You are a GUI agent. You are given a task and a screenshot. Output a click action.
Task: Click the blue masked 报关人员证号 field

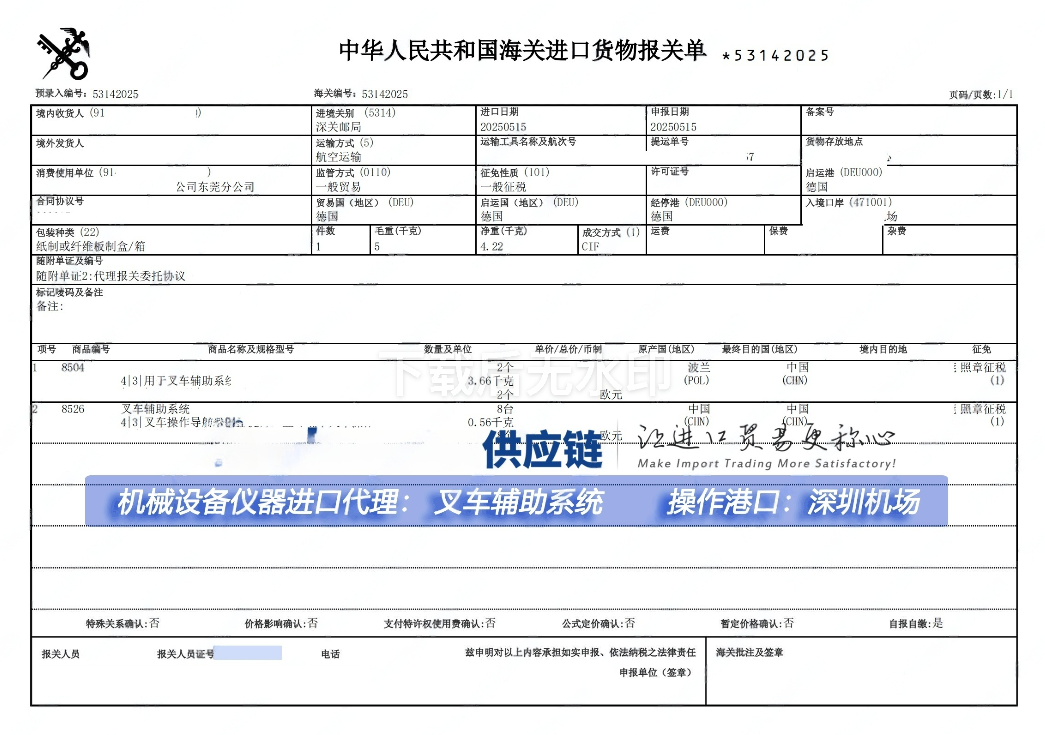point(248,653)
